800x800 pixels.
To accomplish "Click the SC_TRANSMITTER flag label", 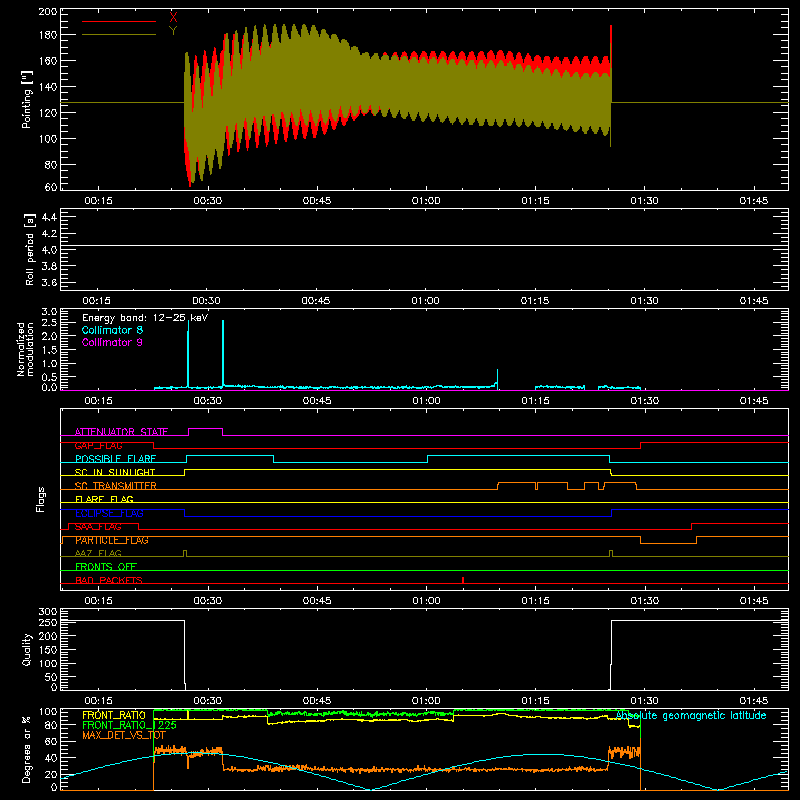I will (x=116, y=486).
